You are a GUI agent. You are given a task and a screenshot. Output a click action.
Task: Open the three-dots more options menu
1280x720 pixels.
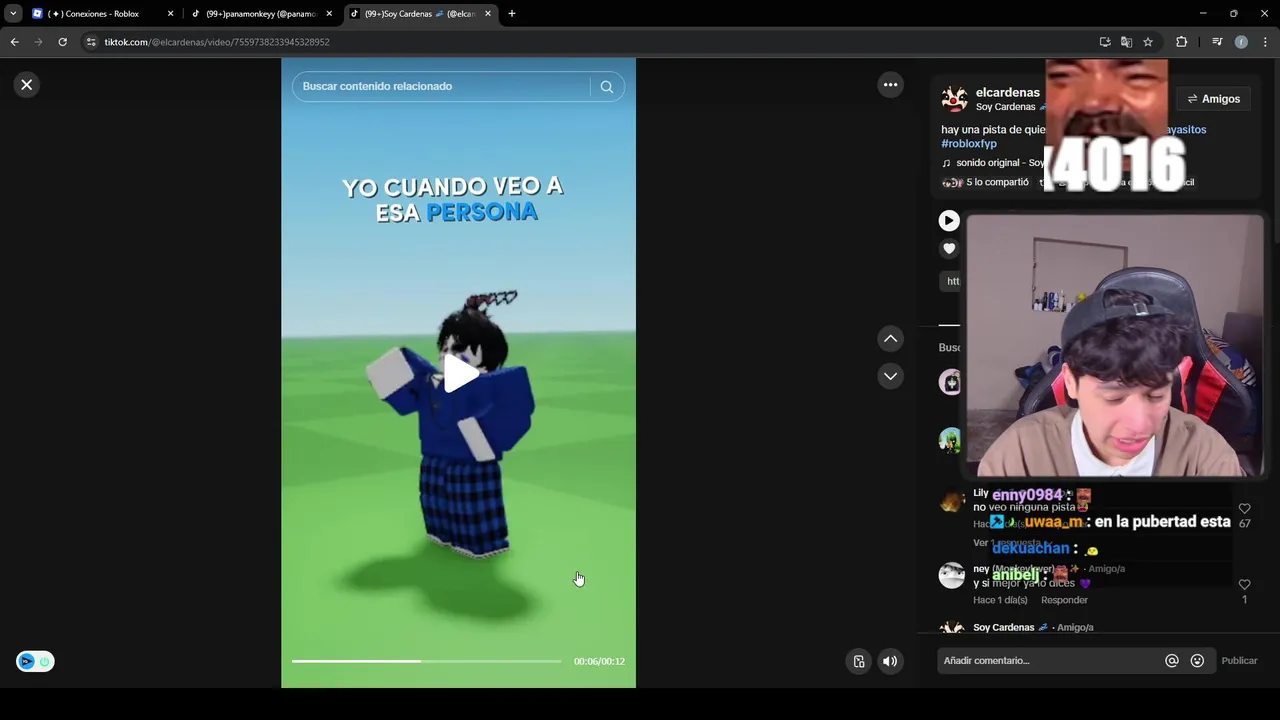pos(891,85)
